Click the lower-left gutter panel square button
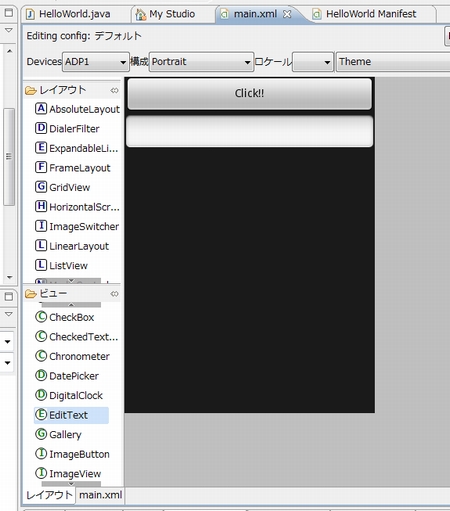 tap(9, 296)
